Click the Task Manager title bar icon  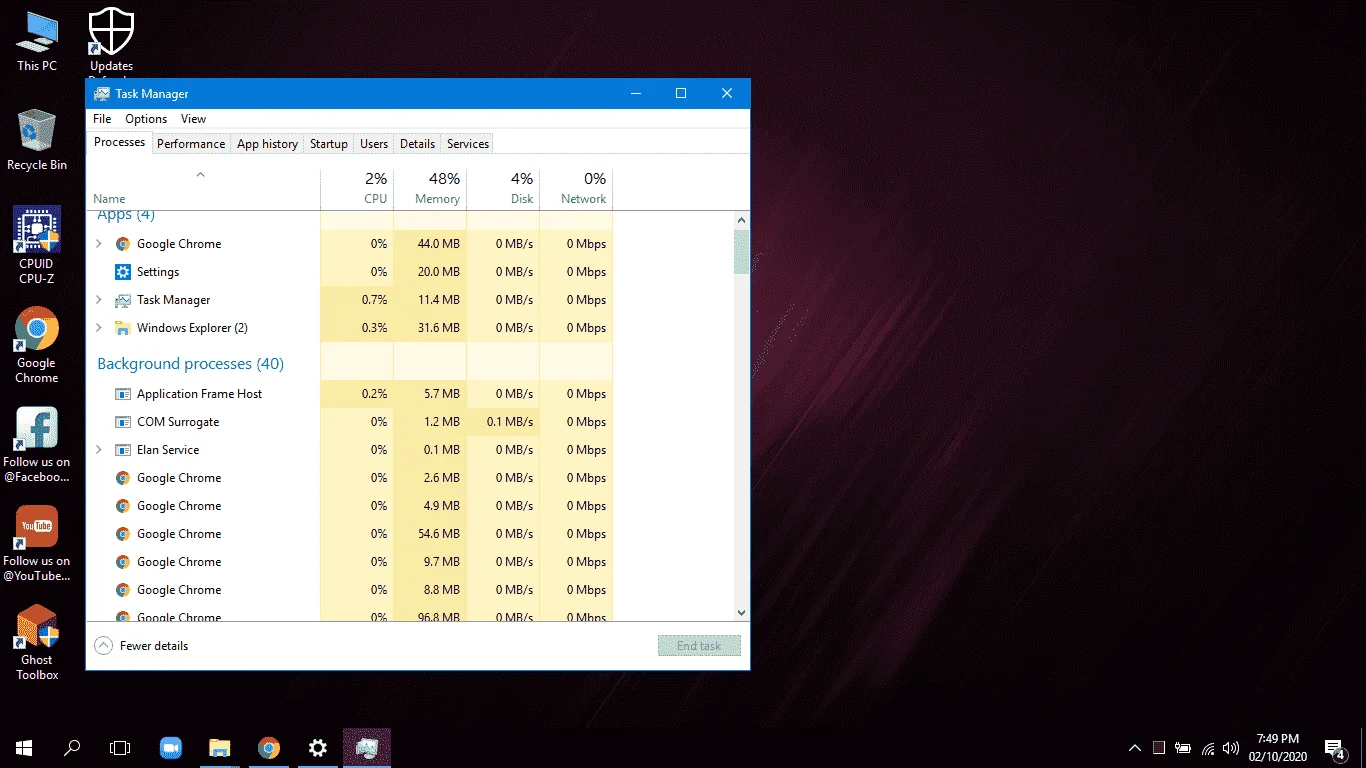[x=102, y=93]
